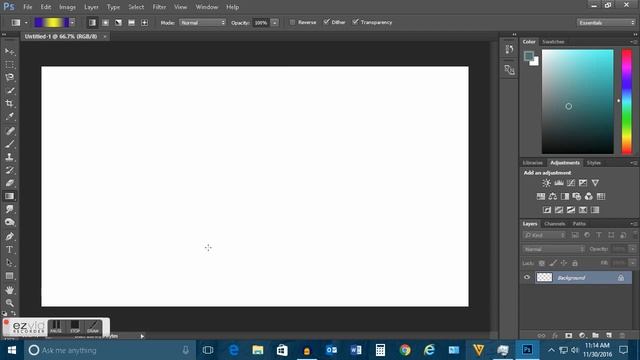Toggle filter for type layers

point(599,235)
